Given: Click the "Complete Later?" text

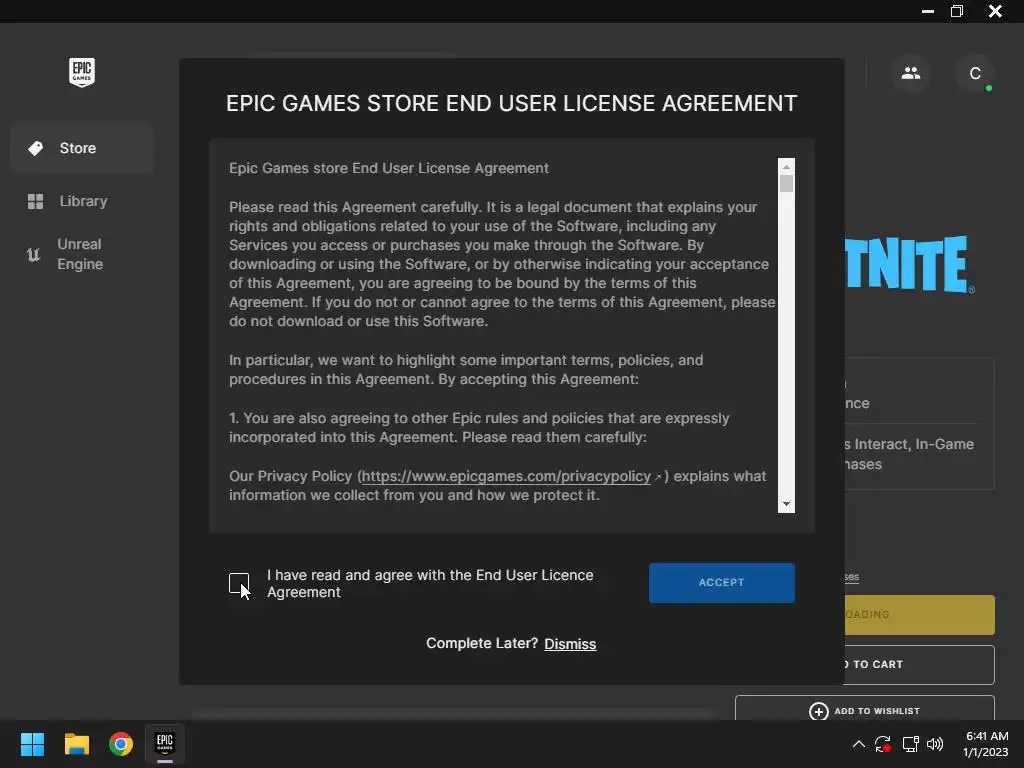Looking at the screenshot, I should [x=482, y=643].
